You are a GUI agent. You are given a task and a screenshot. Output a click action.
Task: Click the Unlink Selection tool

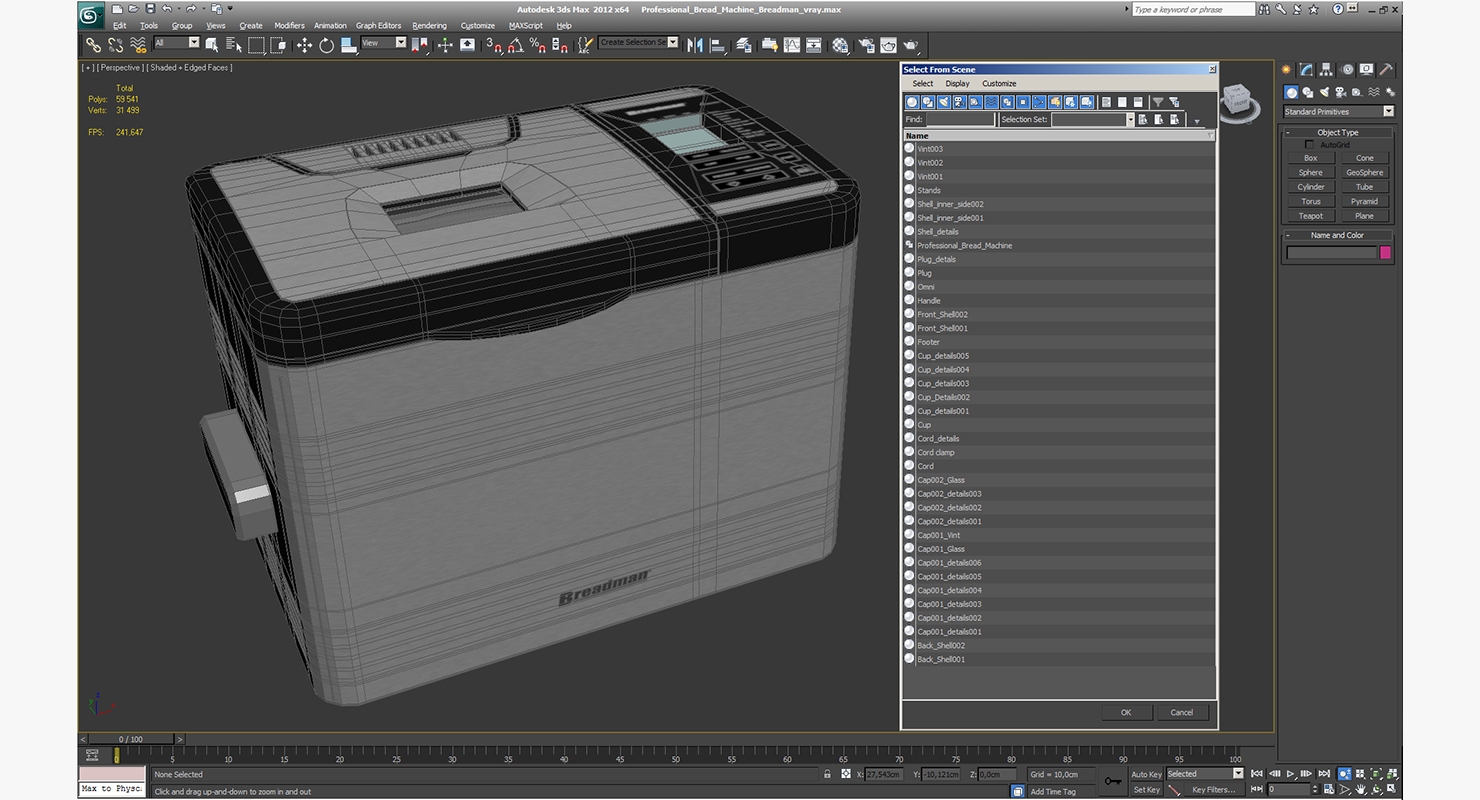[116, 45]
